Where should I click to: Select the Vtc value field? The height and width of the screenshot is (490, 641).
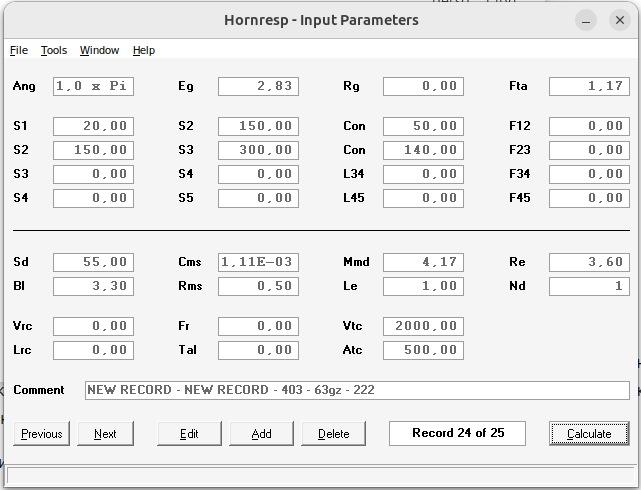coord(423,326)
